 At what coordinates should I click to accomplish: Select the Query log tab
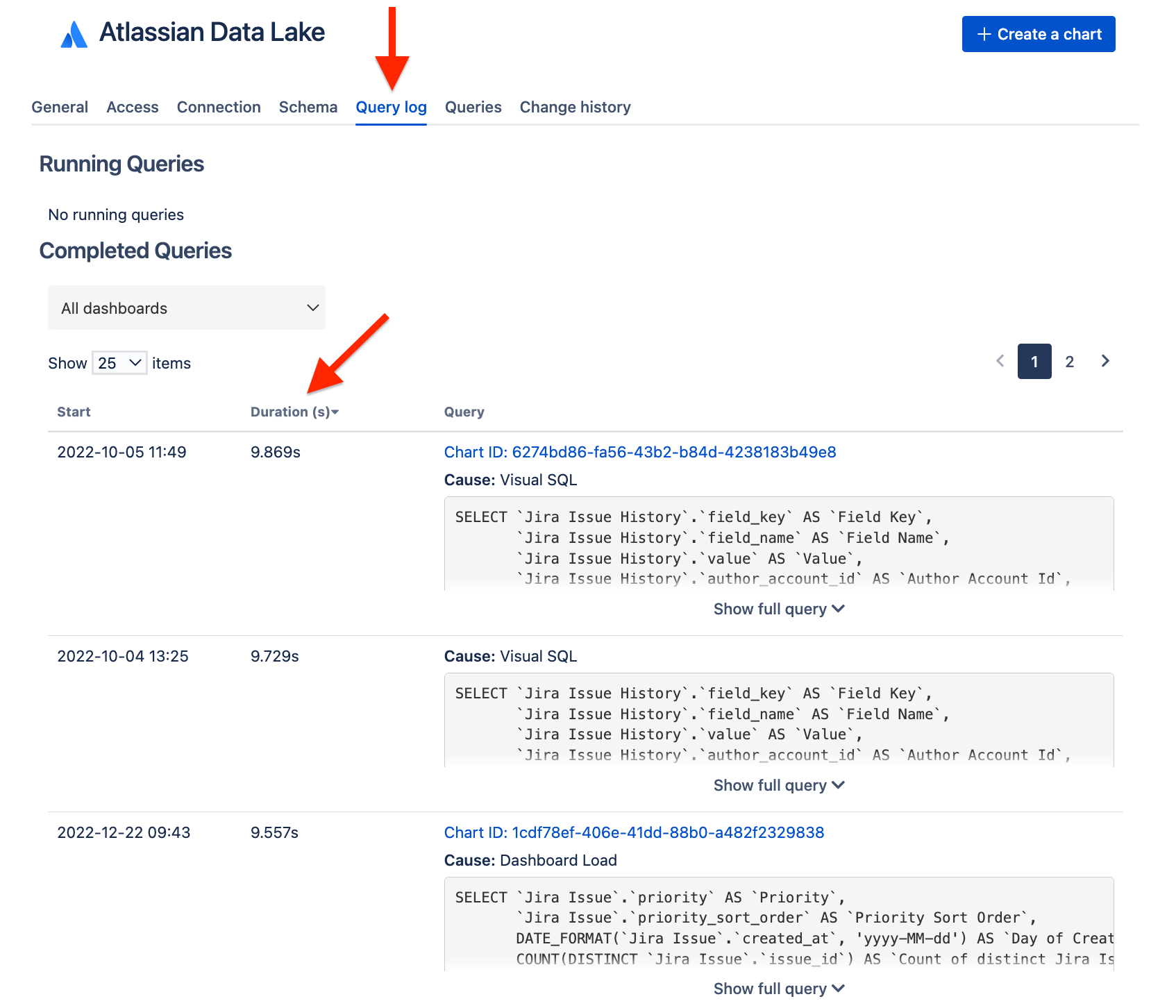click(x=392, y=107)
